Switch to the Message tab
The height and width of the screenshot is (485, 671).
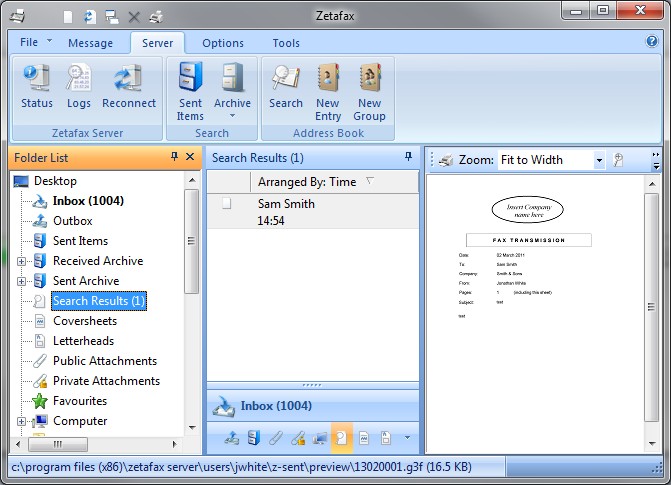tap(90, 43)
